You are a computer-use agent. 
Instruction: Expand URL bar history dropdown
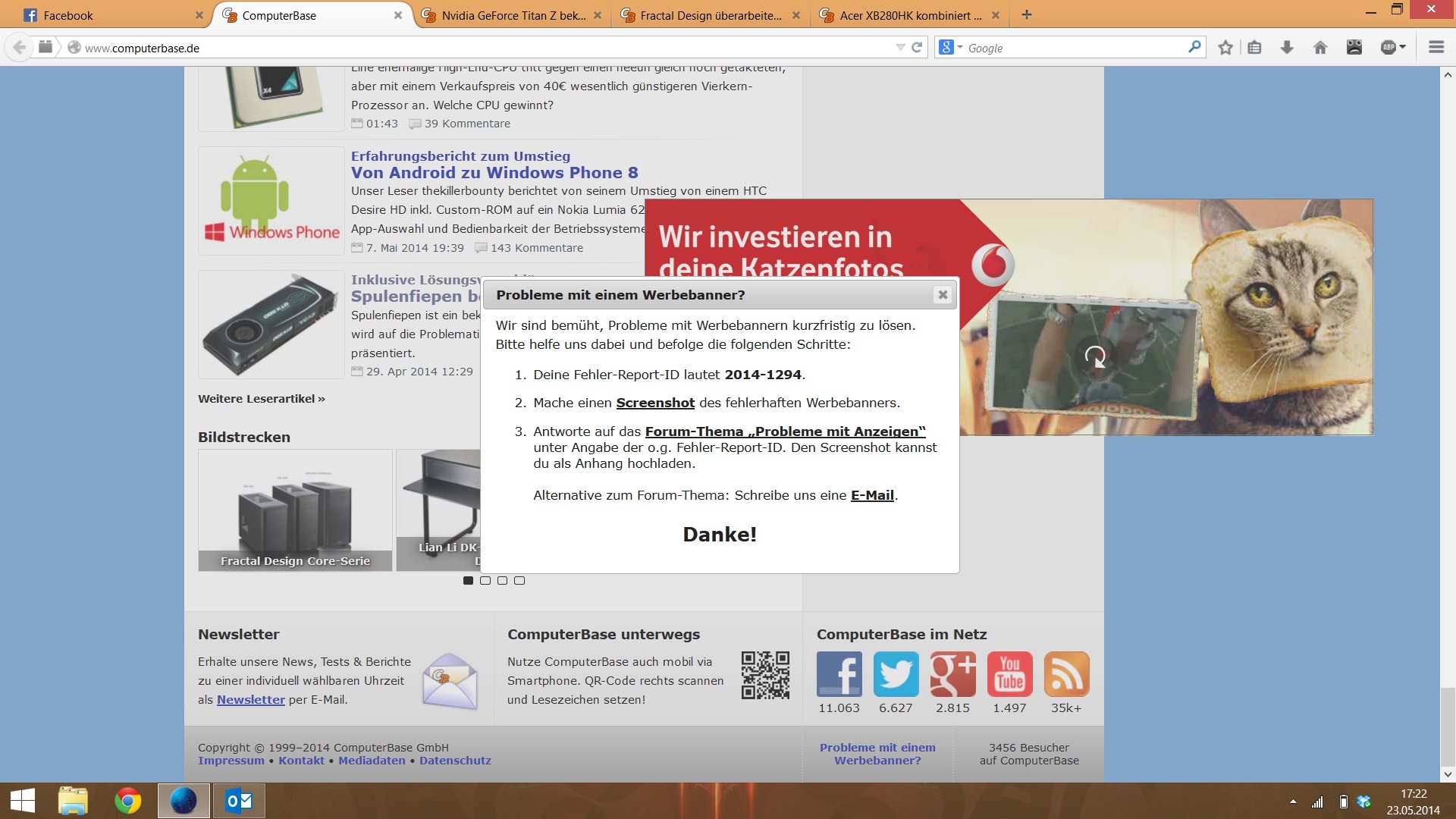[x=900, y=48]
